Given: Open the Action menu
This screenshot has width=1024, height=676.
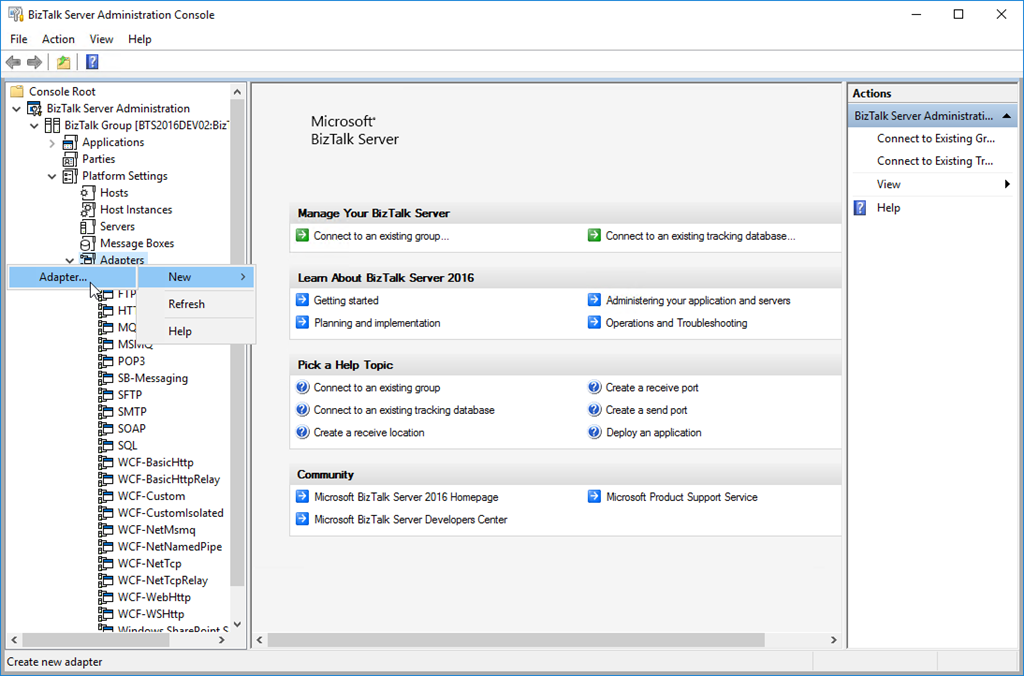Looking at the screenshot, I should point(58,39).
